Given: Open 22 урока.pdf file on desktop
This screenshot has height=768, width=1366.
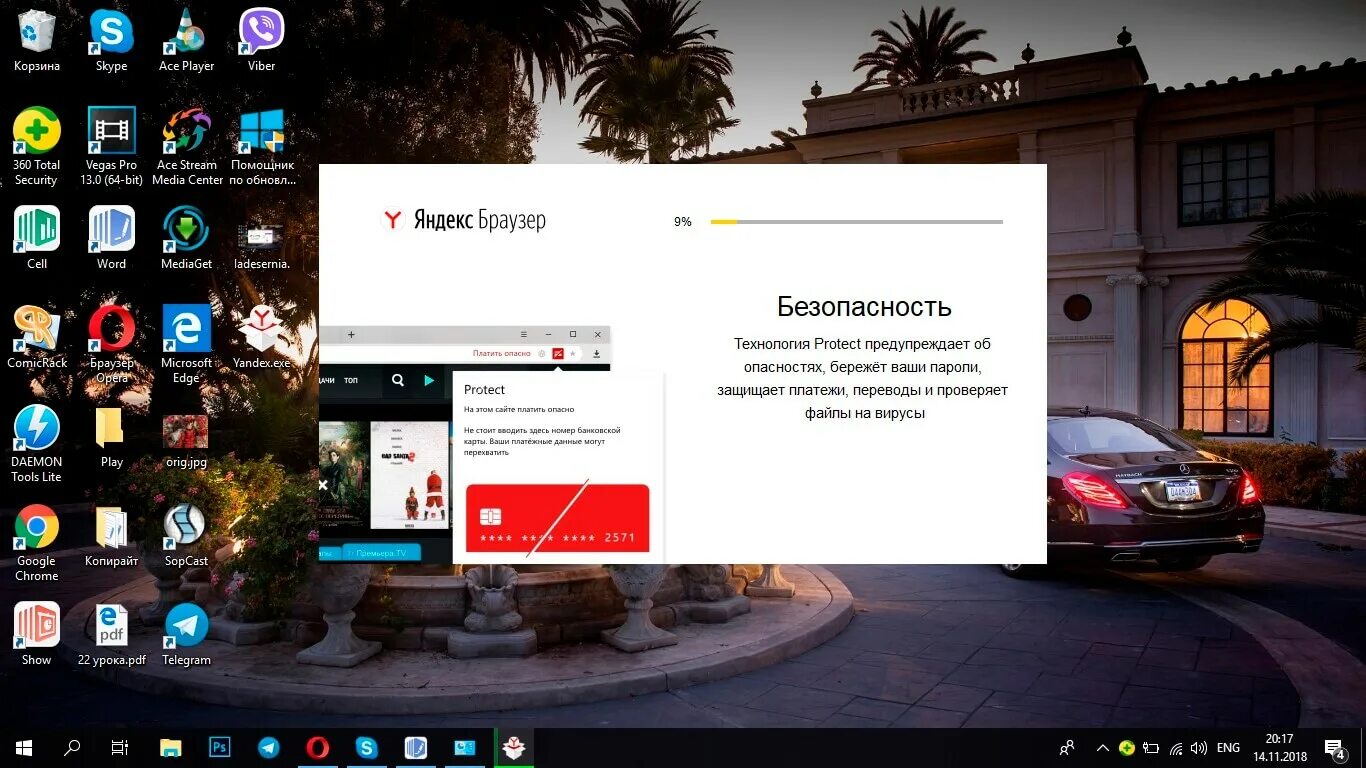Looking at the screenshot, I should tap(111, 634).
